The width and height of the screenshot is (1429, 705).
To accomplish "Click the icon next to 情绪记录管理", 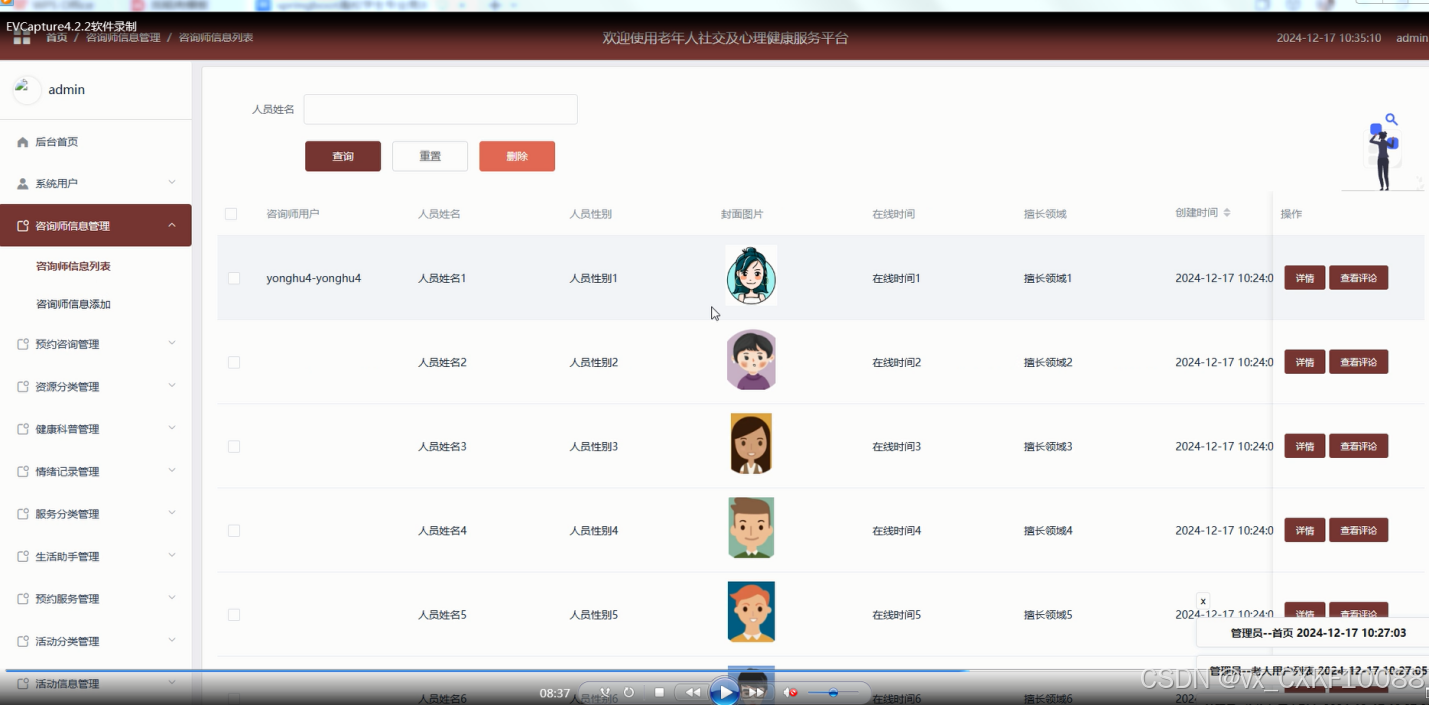I will [x=23, y=472].
